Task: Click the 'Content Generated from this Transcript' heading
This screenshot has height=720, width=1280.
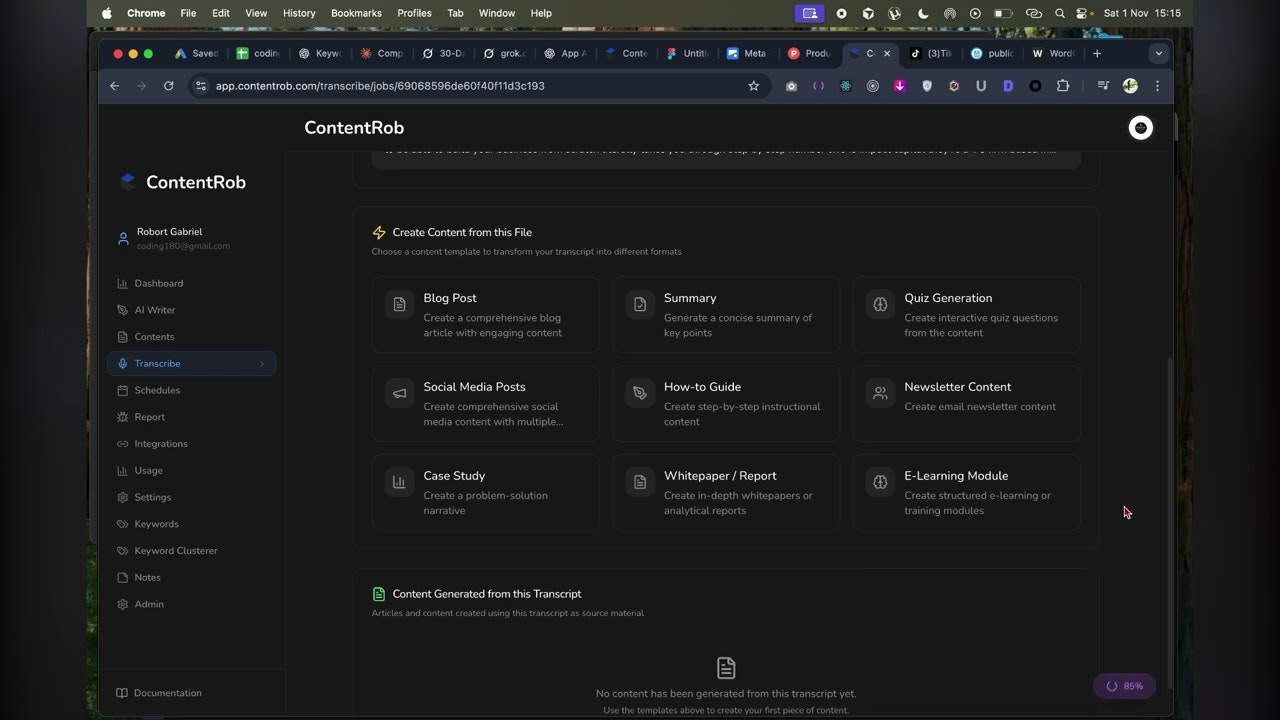Action: 487,594
